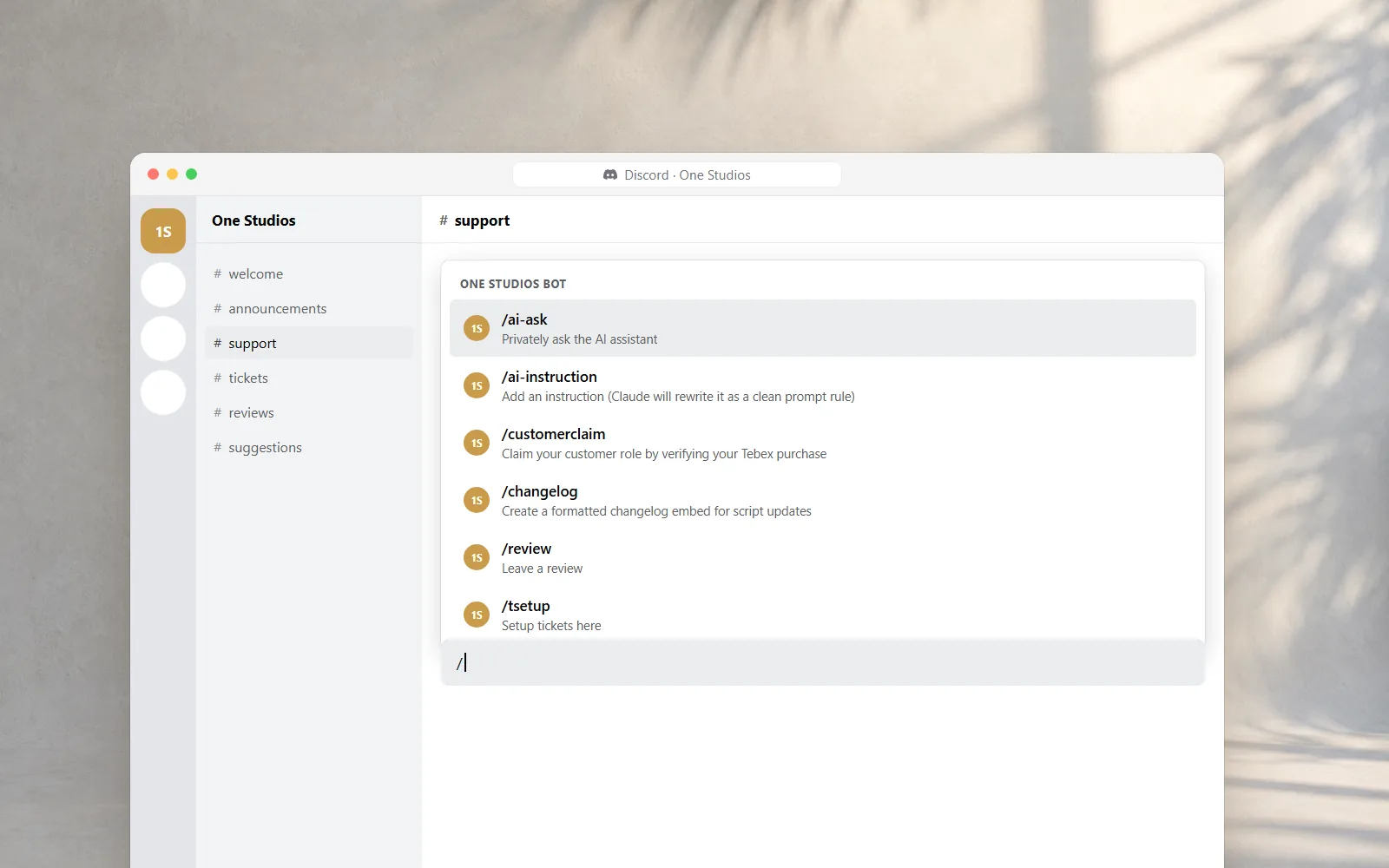This screenshot has height=868, width=1389.
Task: Select the /tsetup command
Action: pyautogui.click(x=823, y=615)
